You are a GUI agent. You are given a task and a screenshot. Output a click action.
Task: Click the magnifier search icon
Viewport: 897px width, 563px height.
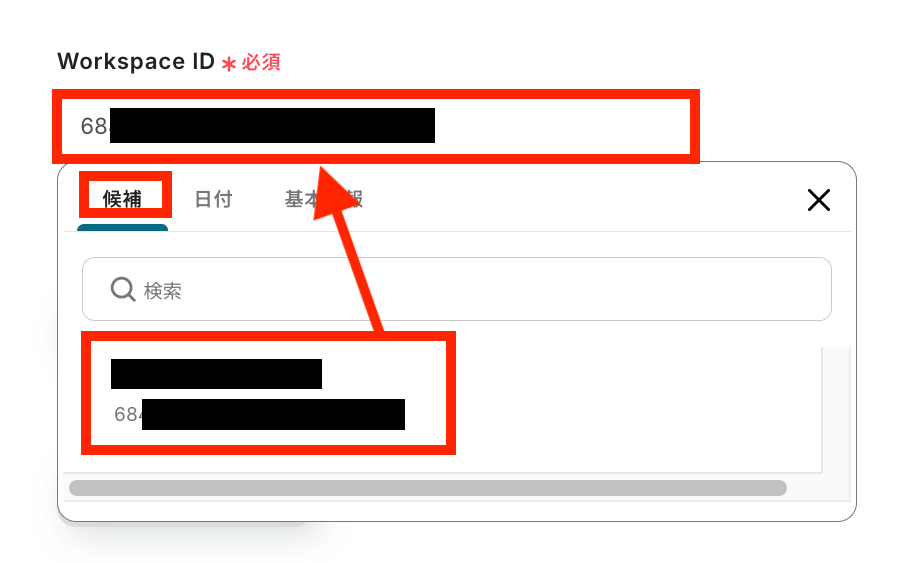coord(122,290)
